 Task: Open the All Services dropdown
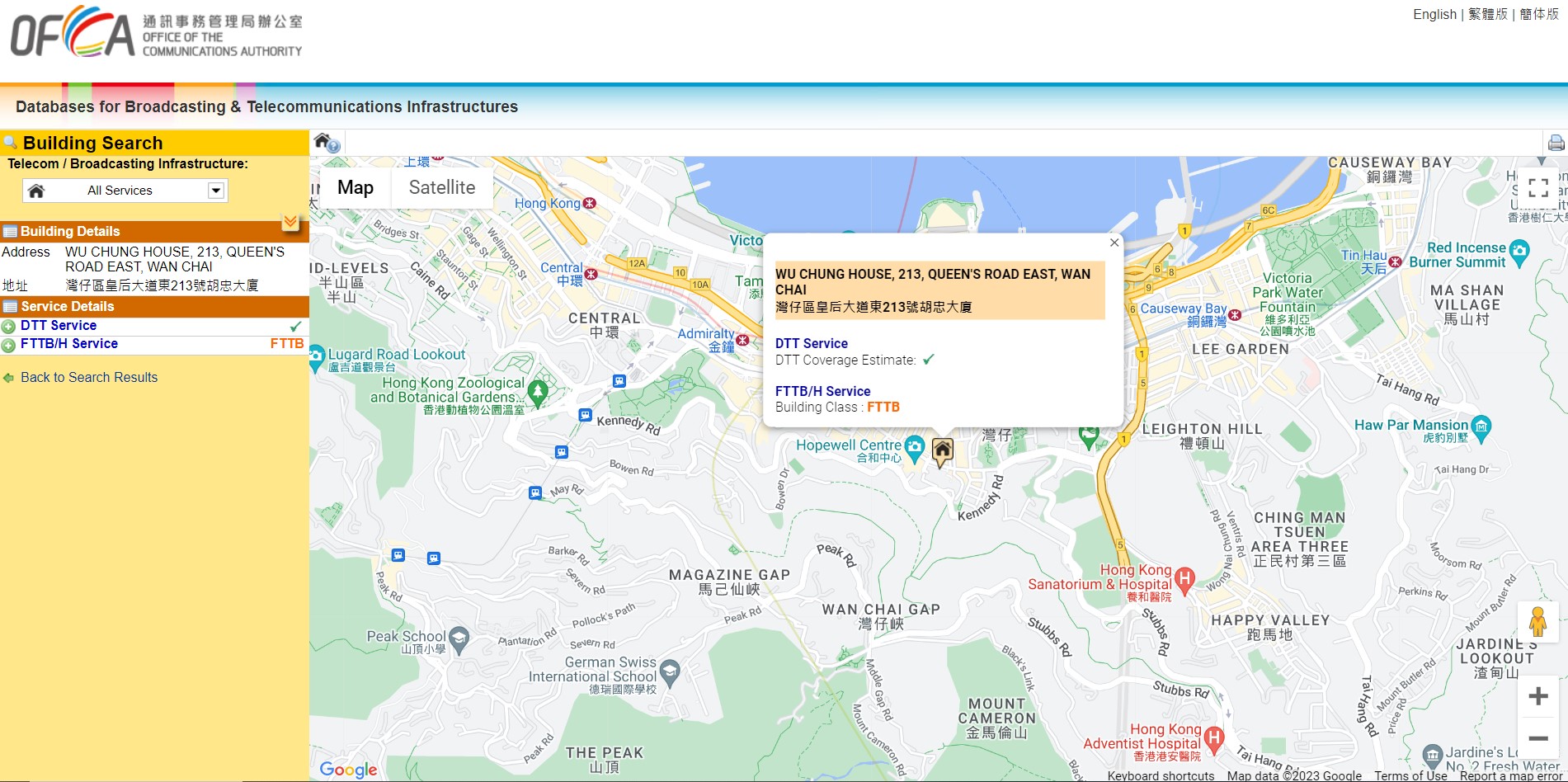pos(215,191)
